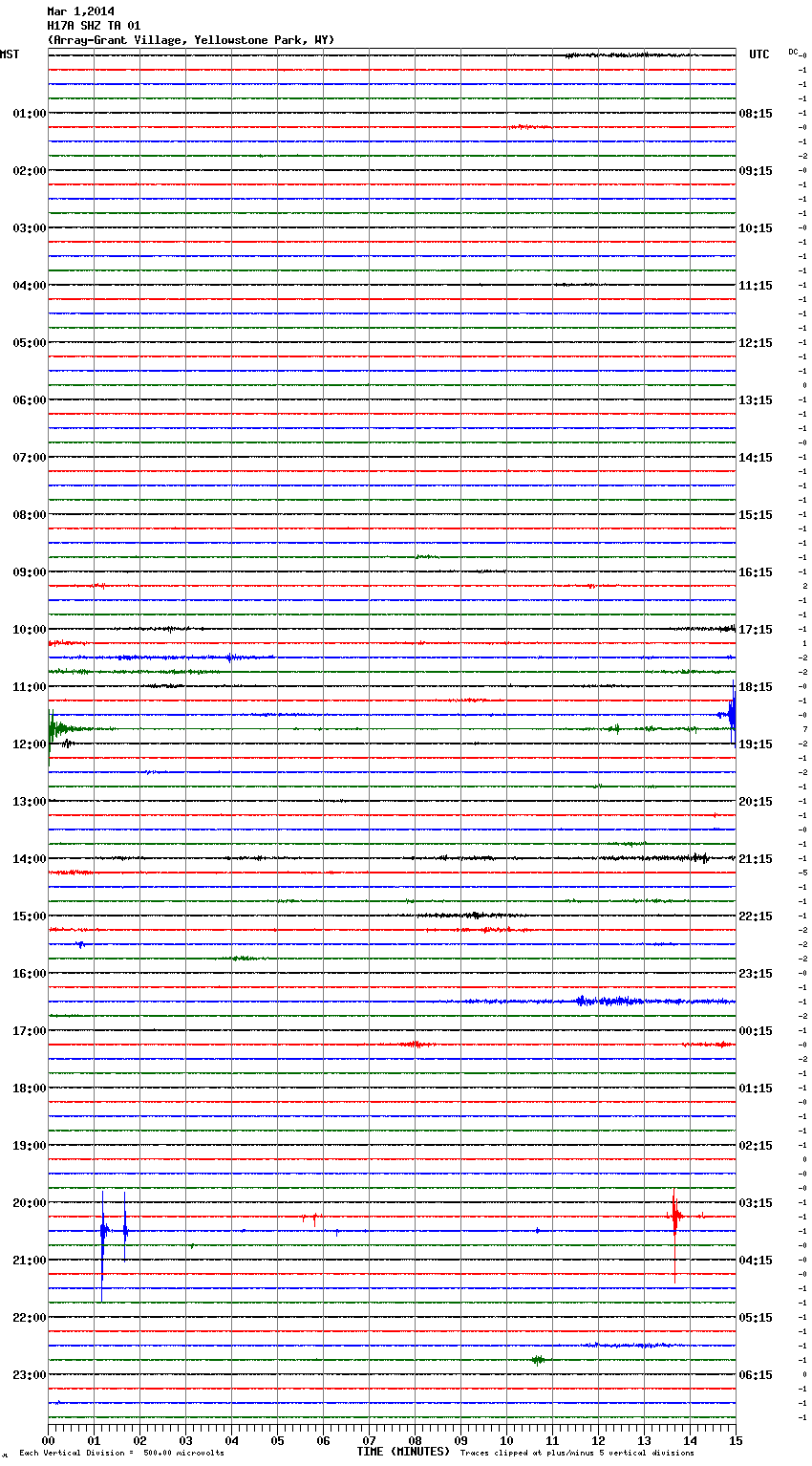
Task: Click the large blue event ending the 11:30 trace
Action: (x=731, y=712)
